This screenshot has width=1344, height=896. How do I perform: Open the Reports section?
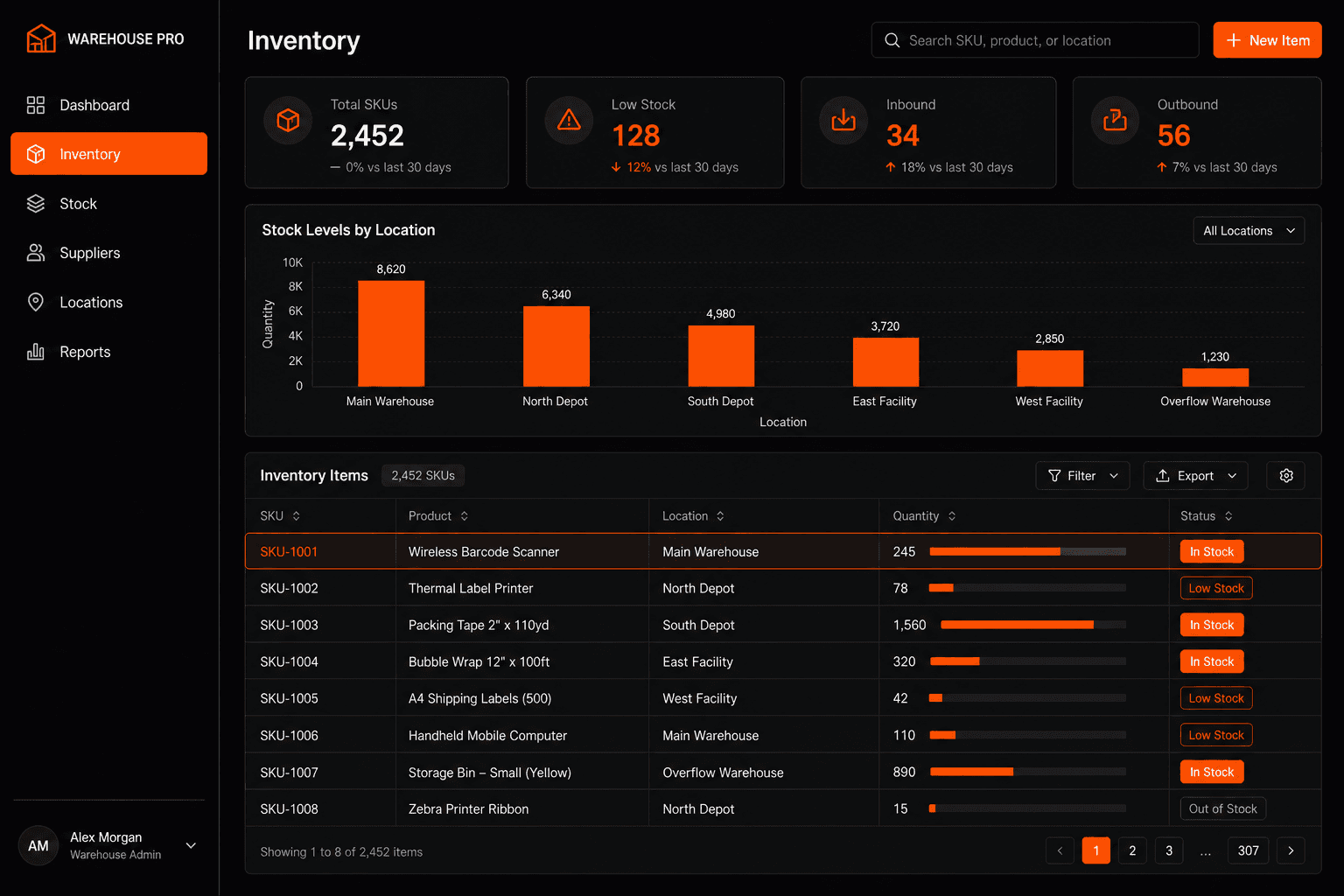point(108,352)
